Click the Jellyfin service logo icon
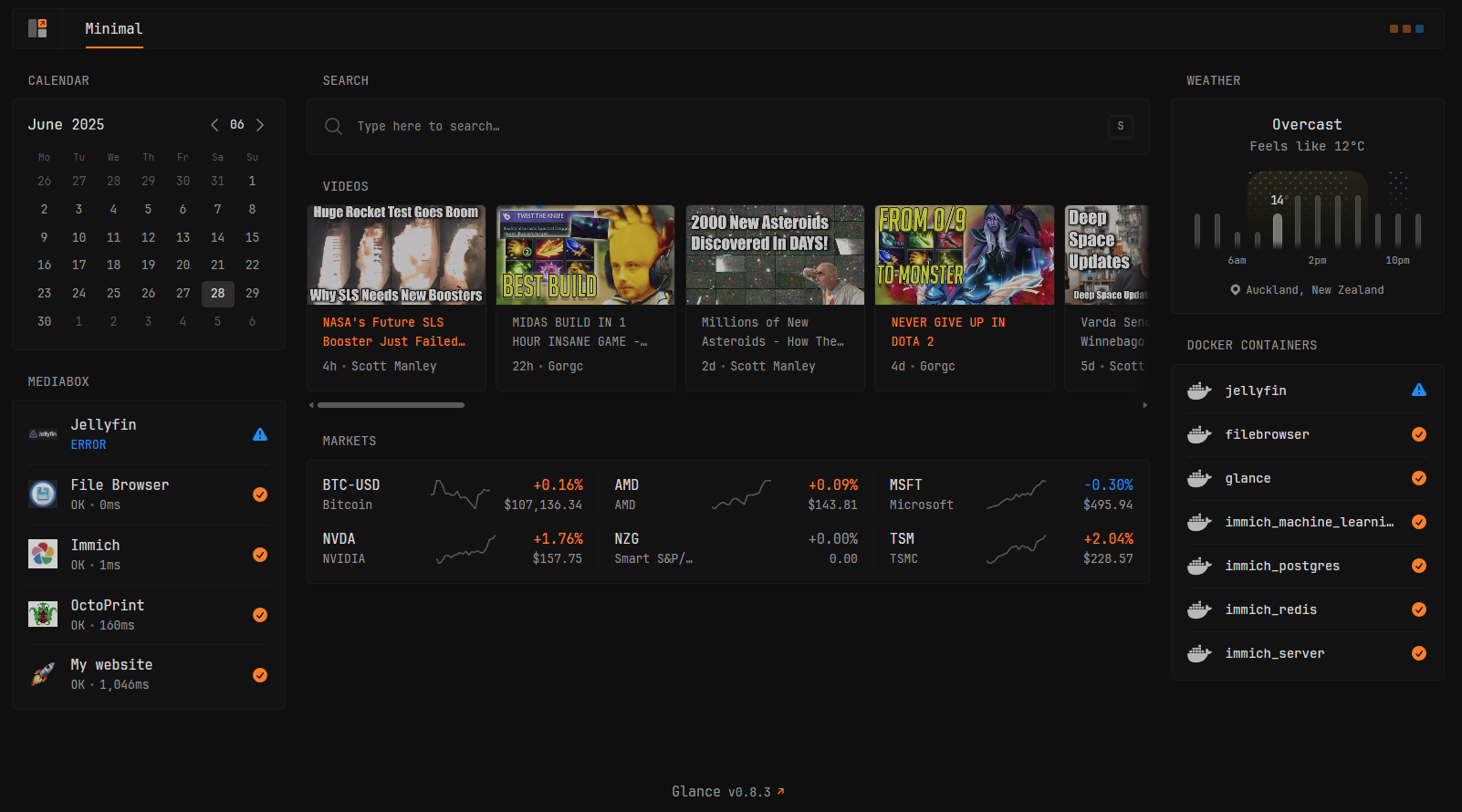1462x812 pixels. pyautogui.click(x=43, y=434)
